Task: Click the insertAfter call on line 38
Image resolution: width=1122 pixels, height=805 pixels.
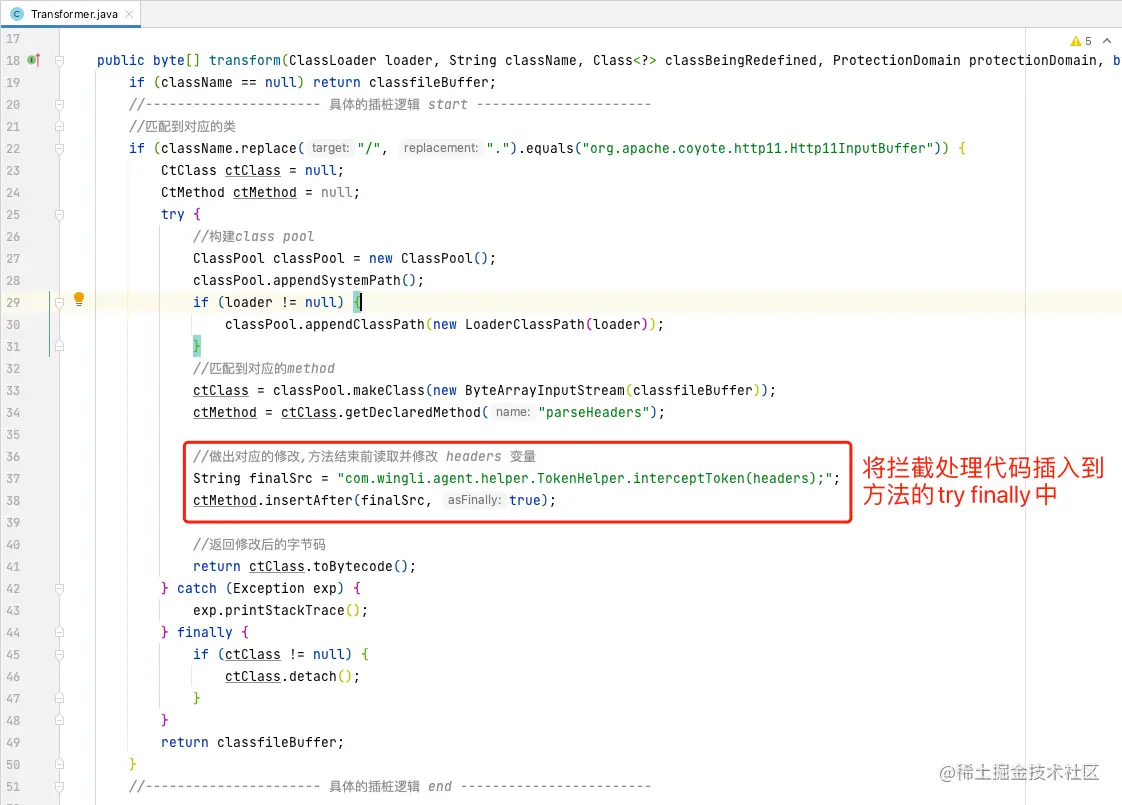Action: [308, 500]
